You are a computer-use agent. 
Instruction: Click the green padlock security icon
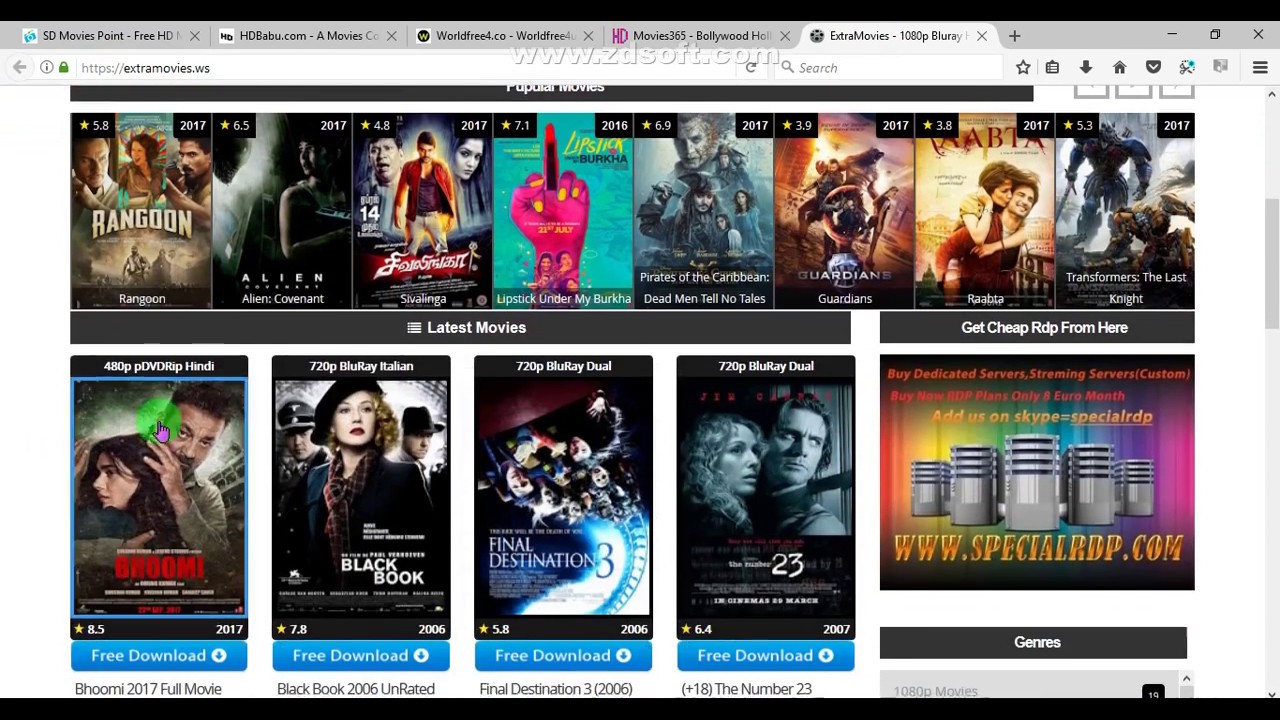pyautogui.click(x=64, y=67)
